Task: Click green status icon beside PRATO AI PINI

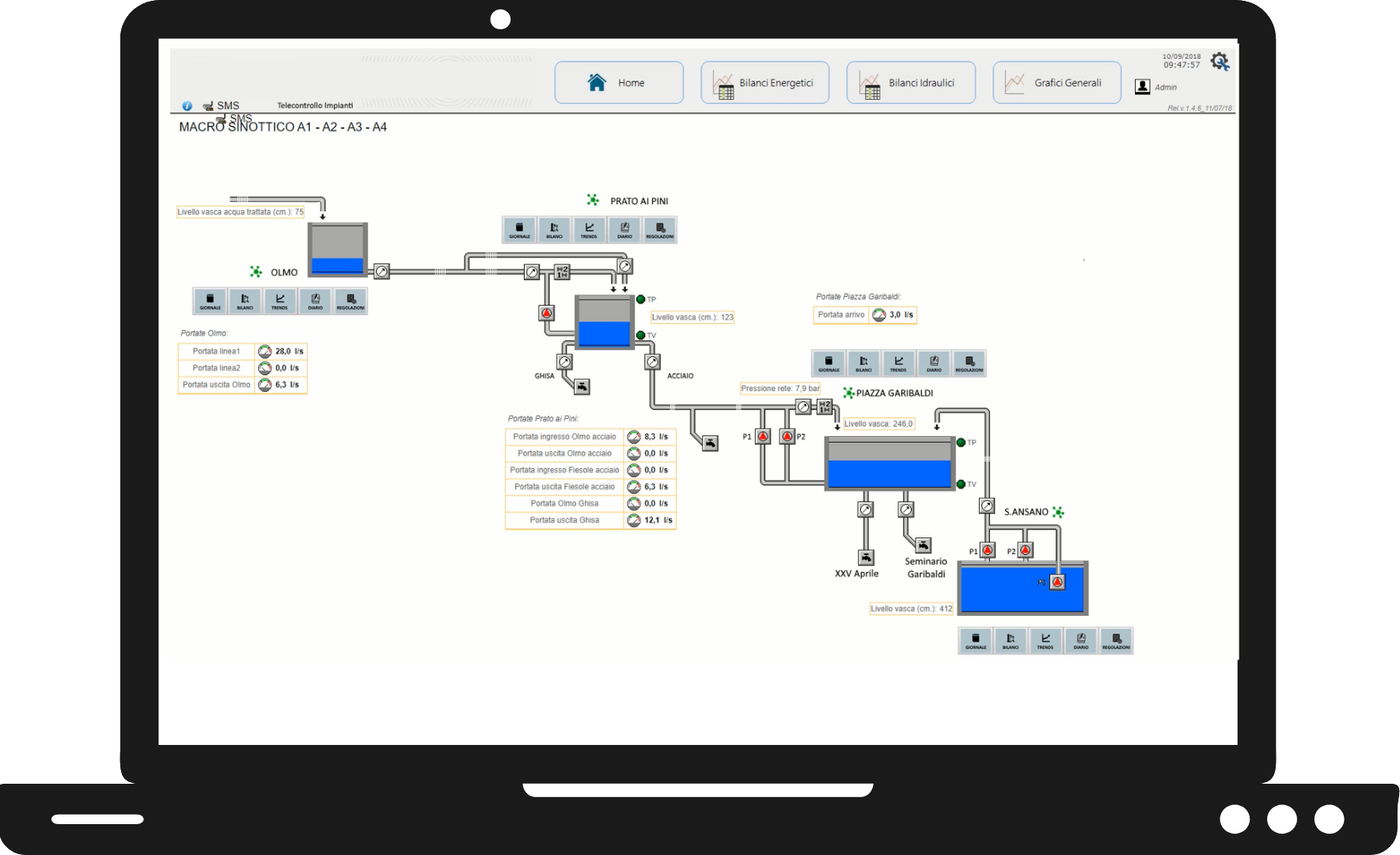Action: (x=593, y=200)
